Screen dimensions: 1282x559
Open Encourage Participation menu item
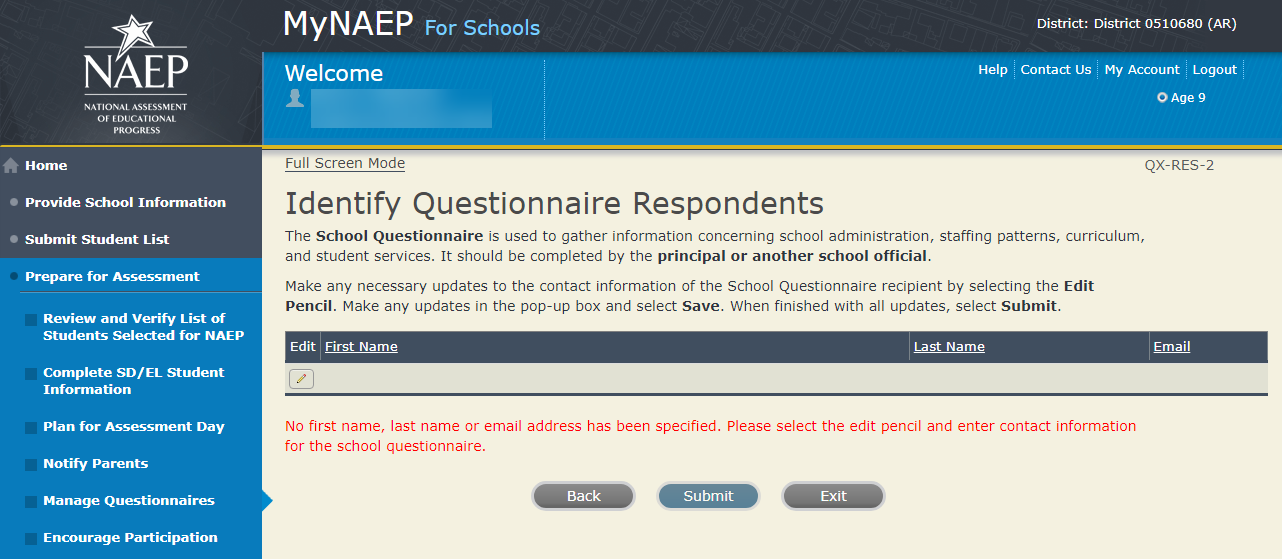(x=130, y=538)
